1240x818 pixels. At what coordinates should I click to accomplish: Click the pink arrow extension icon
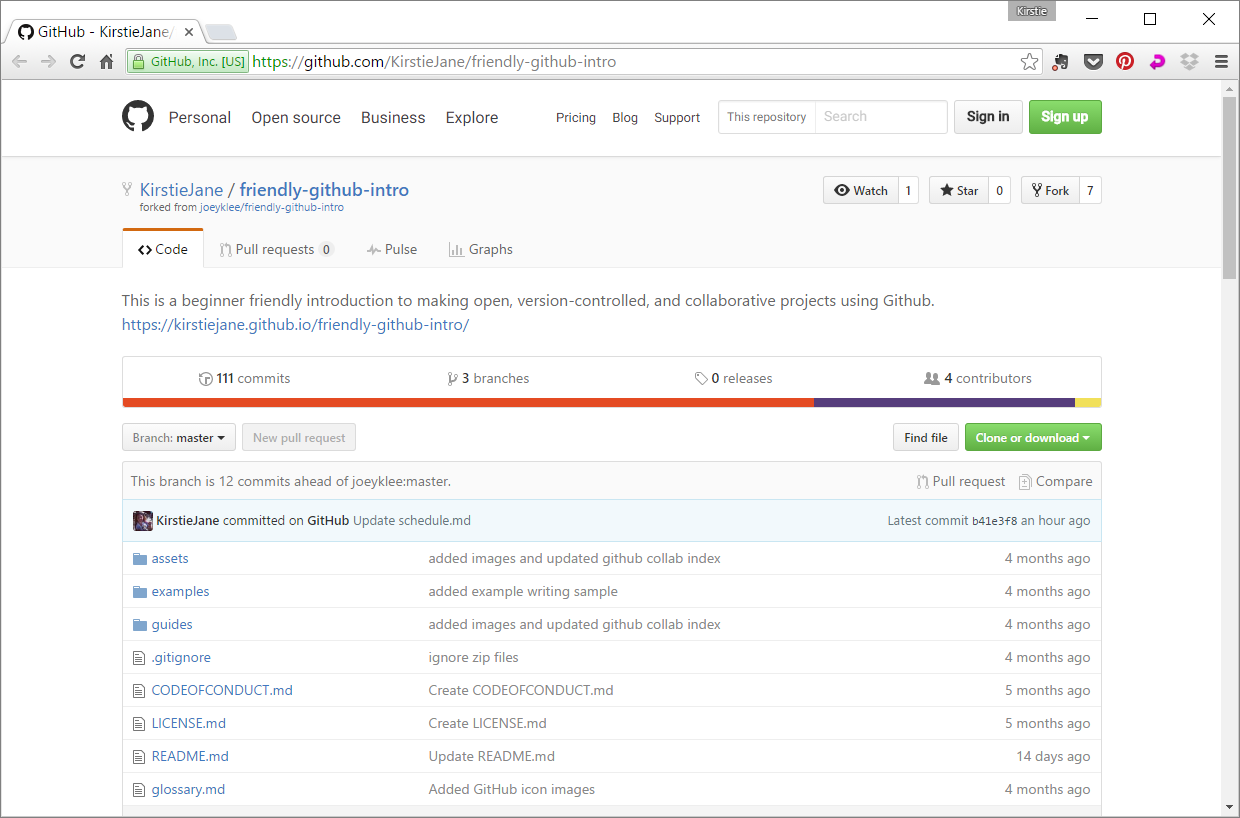(1157, 62)
